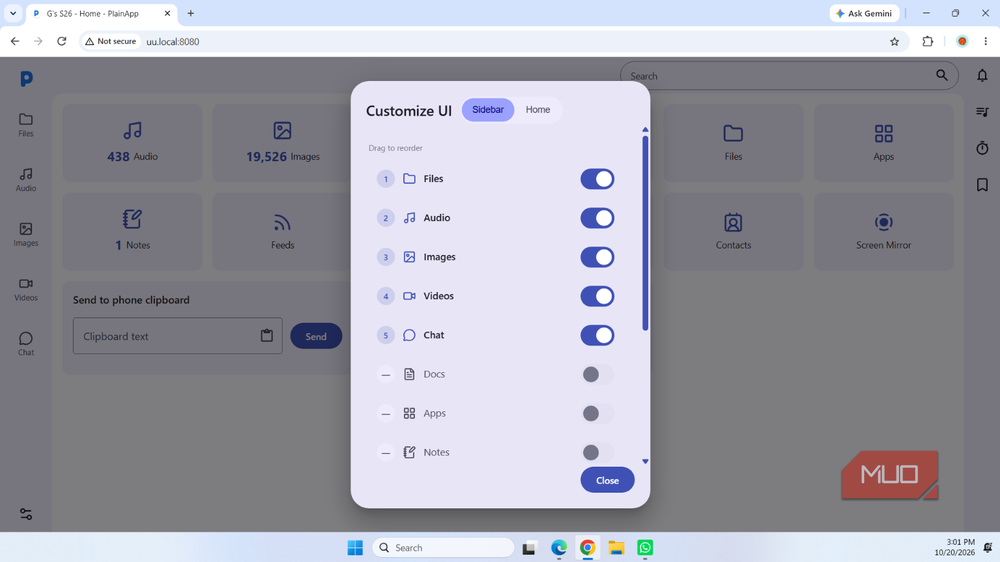Click the PlainApp logo icon
The image size is (1000, 562).
click(26, 78)
